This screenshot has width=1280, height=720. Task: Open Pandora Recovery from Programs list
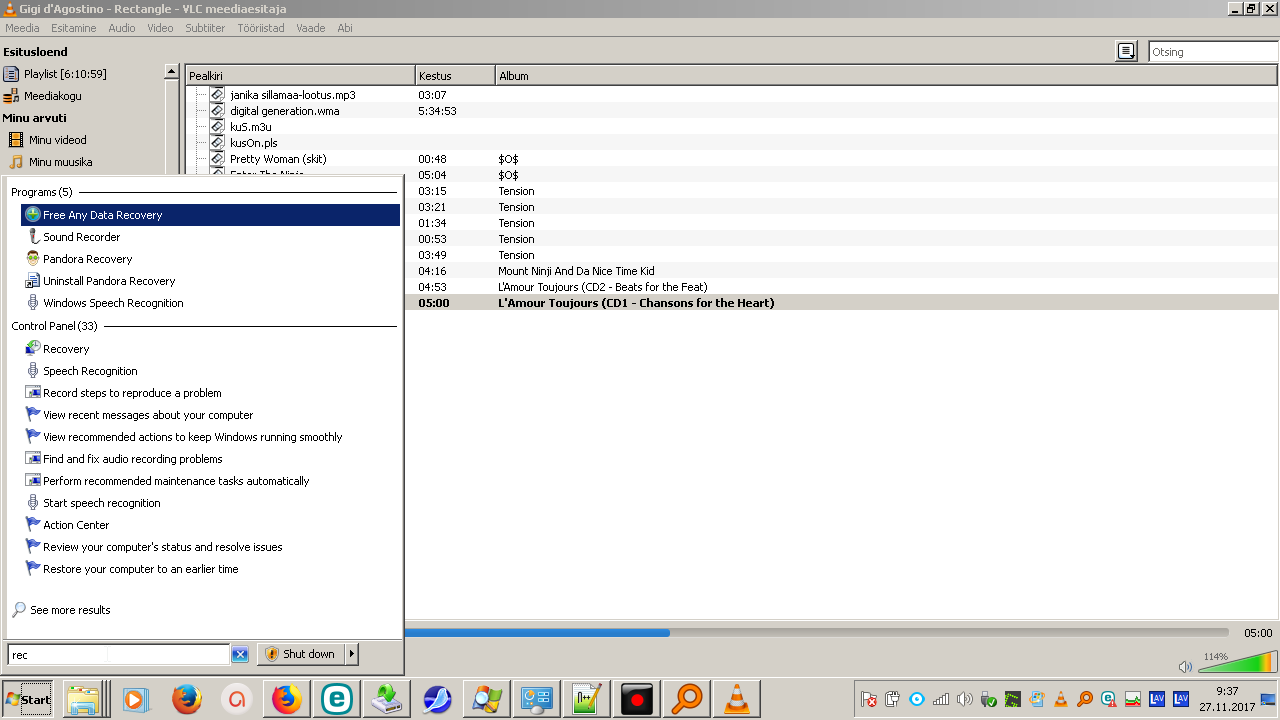click(x=87, y=259)
